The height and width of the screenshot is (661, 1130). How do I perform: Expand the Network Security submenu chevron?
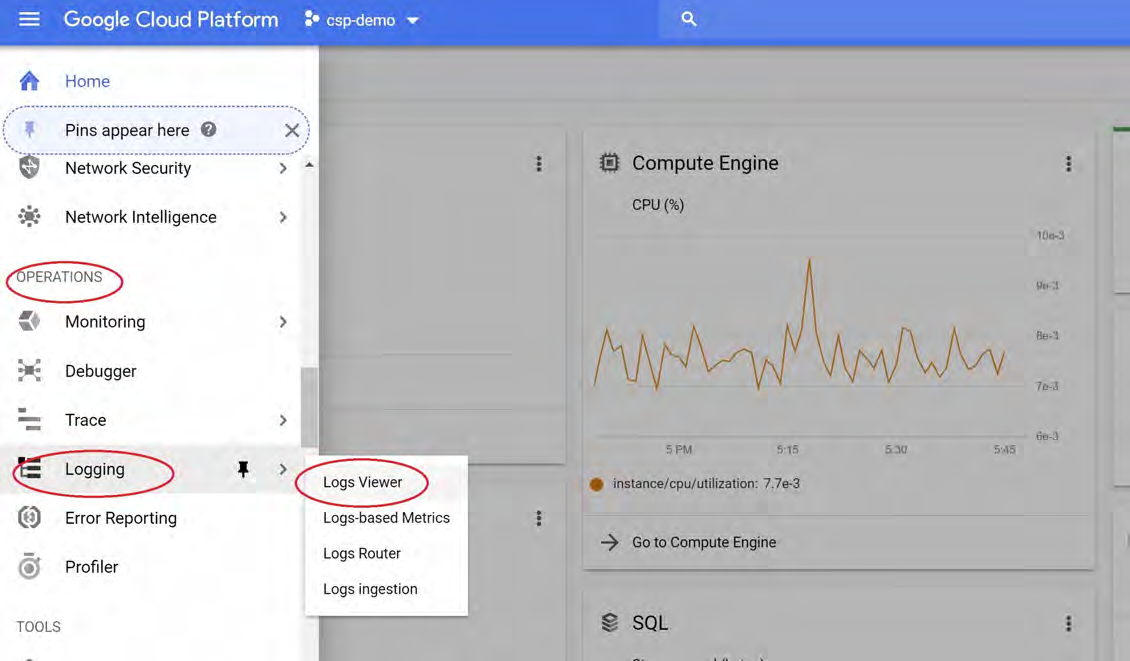click(283, 168)
